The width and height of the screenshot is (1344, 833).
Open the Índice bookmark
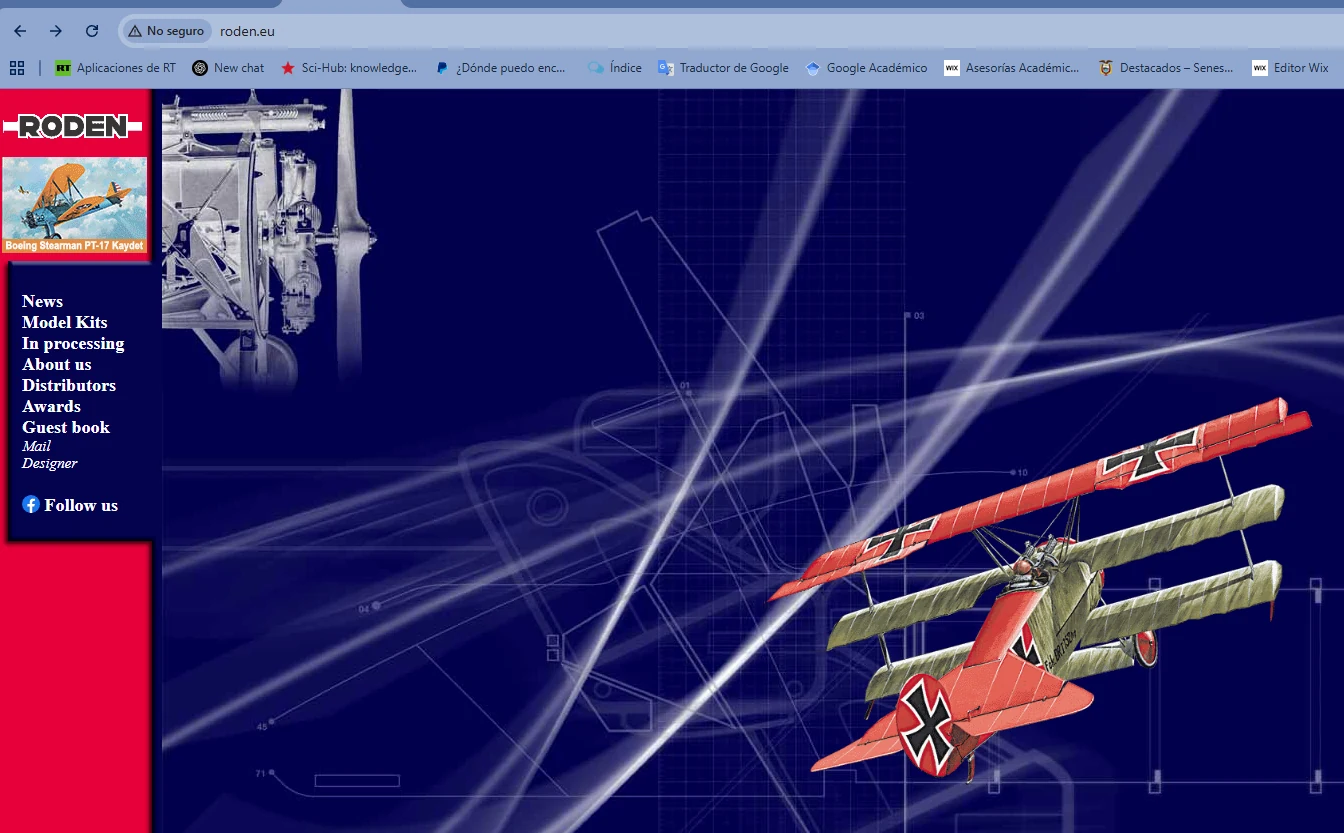pos(615,68)
